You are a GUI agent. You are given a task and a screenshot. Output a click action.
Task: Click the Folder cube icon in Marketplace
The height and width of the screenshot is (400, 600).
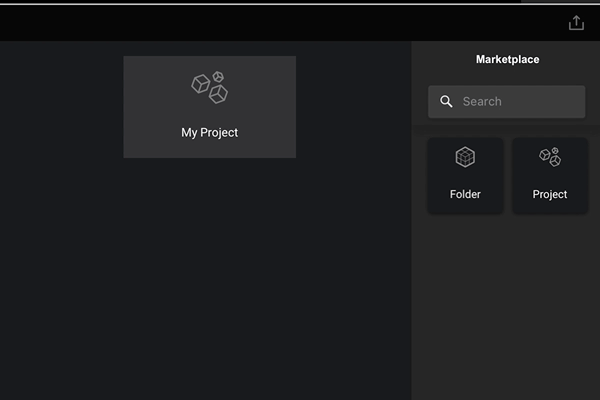(465, 157)
